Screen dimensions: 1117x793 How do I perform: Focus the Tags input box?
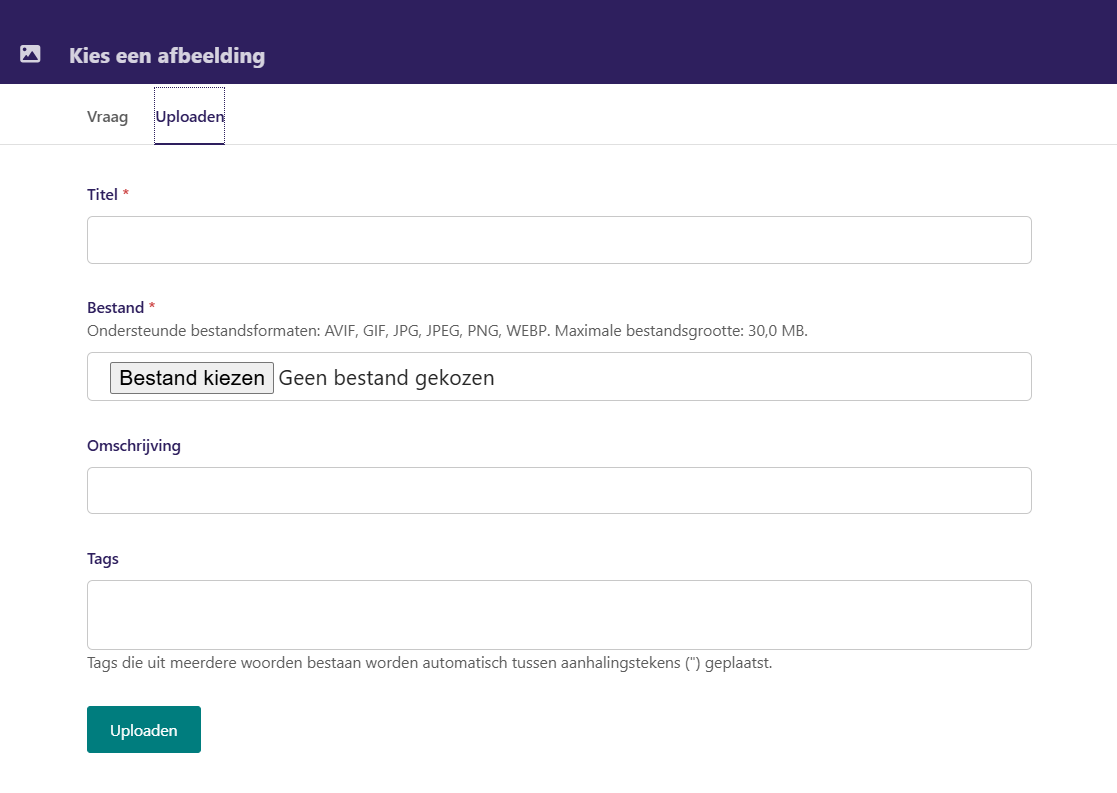[x=559, y=615]
